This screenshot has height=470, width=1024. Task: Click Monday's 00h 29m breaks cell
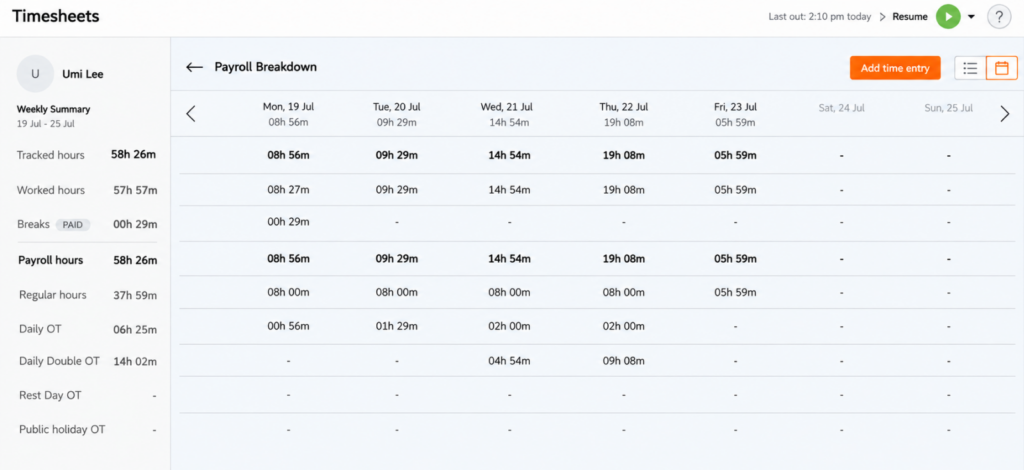pos(288,222)
